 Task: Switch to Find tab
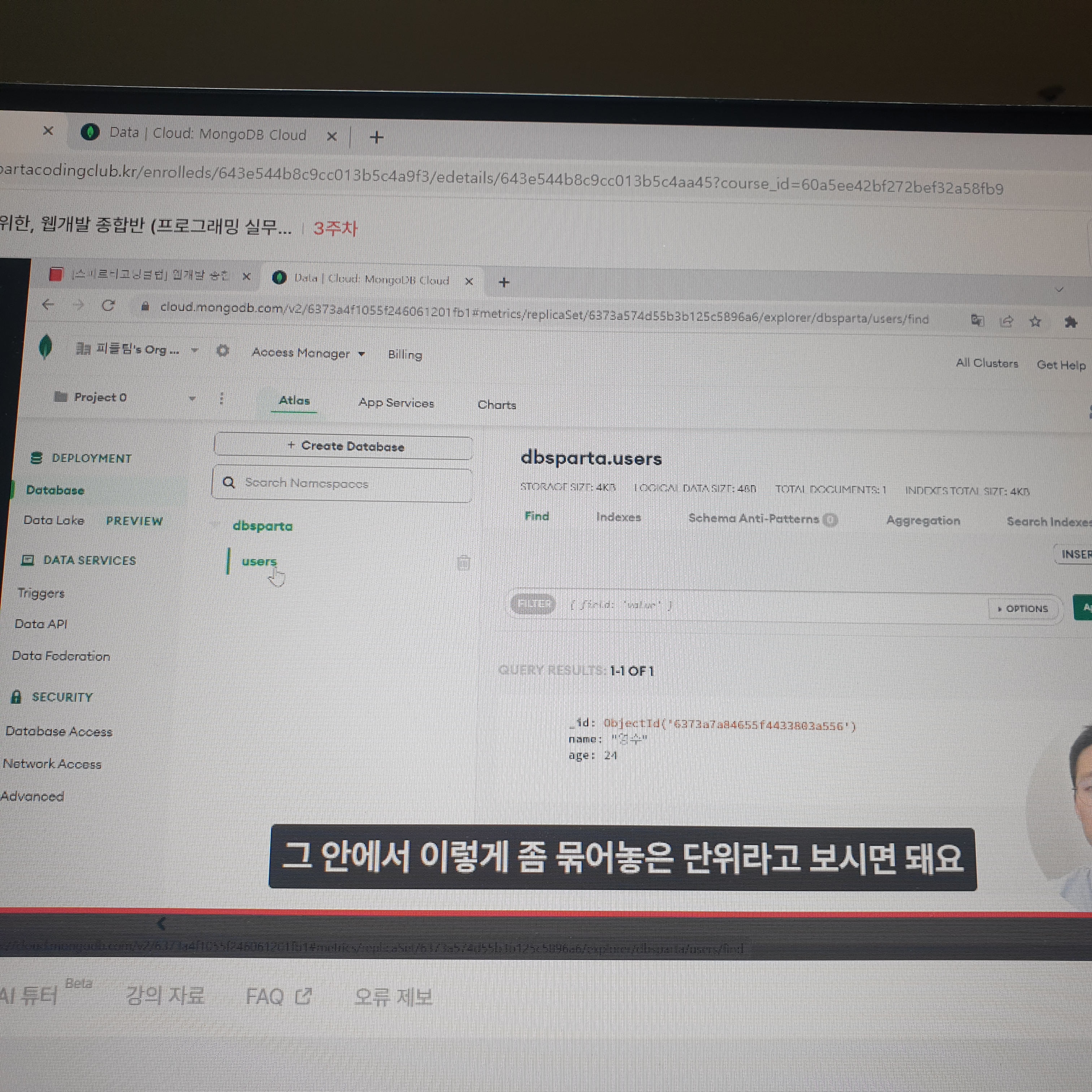[536, 516]
